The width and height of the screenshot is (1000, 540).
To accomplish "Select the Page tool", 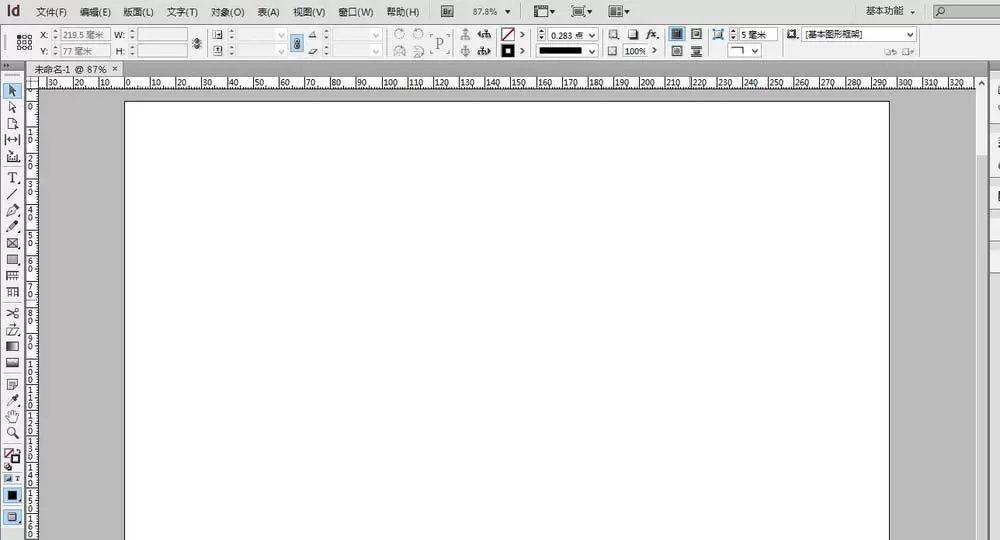I will pyautogui.click(x=12, y=123).
